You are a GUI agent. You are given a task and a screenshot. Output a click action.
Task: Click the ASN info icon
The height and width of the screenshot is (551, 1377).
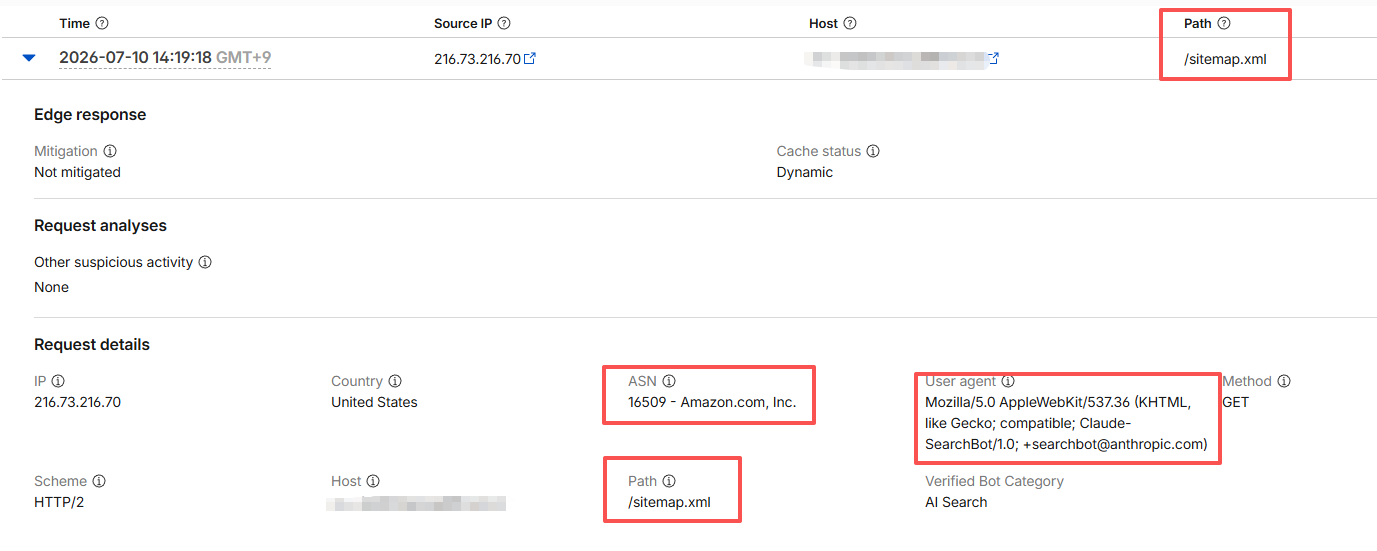[669, 381]
